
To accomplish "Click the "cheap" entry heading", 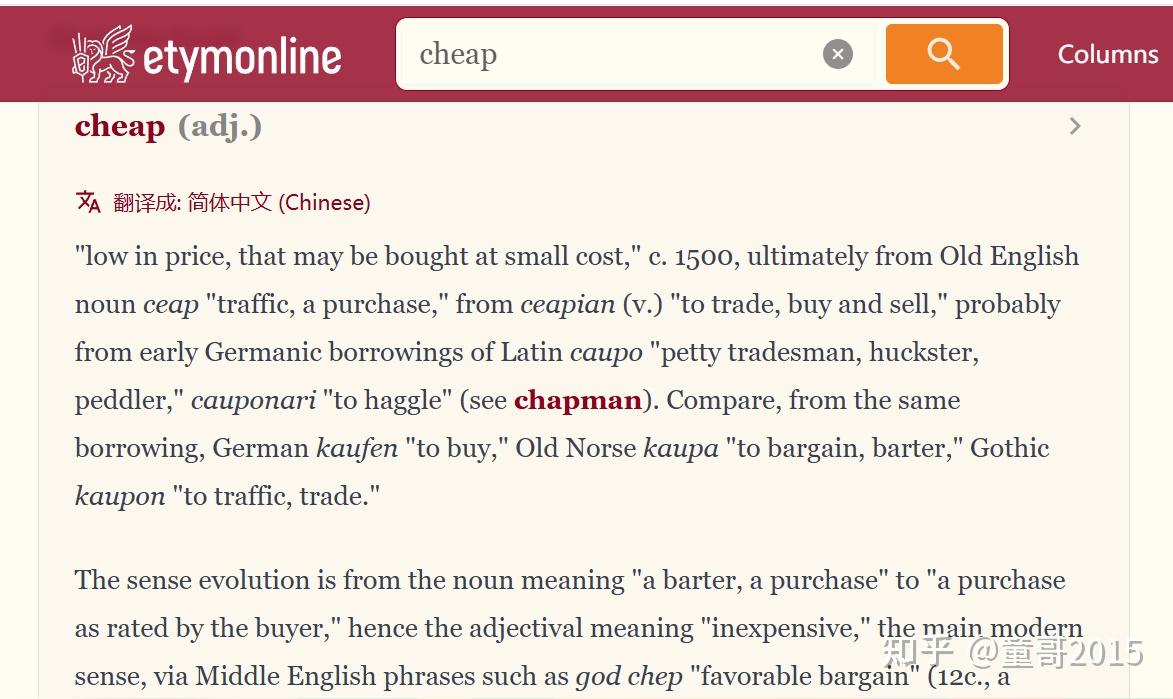I will (x=120, y=126).
